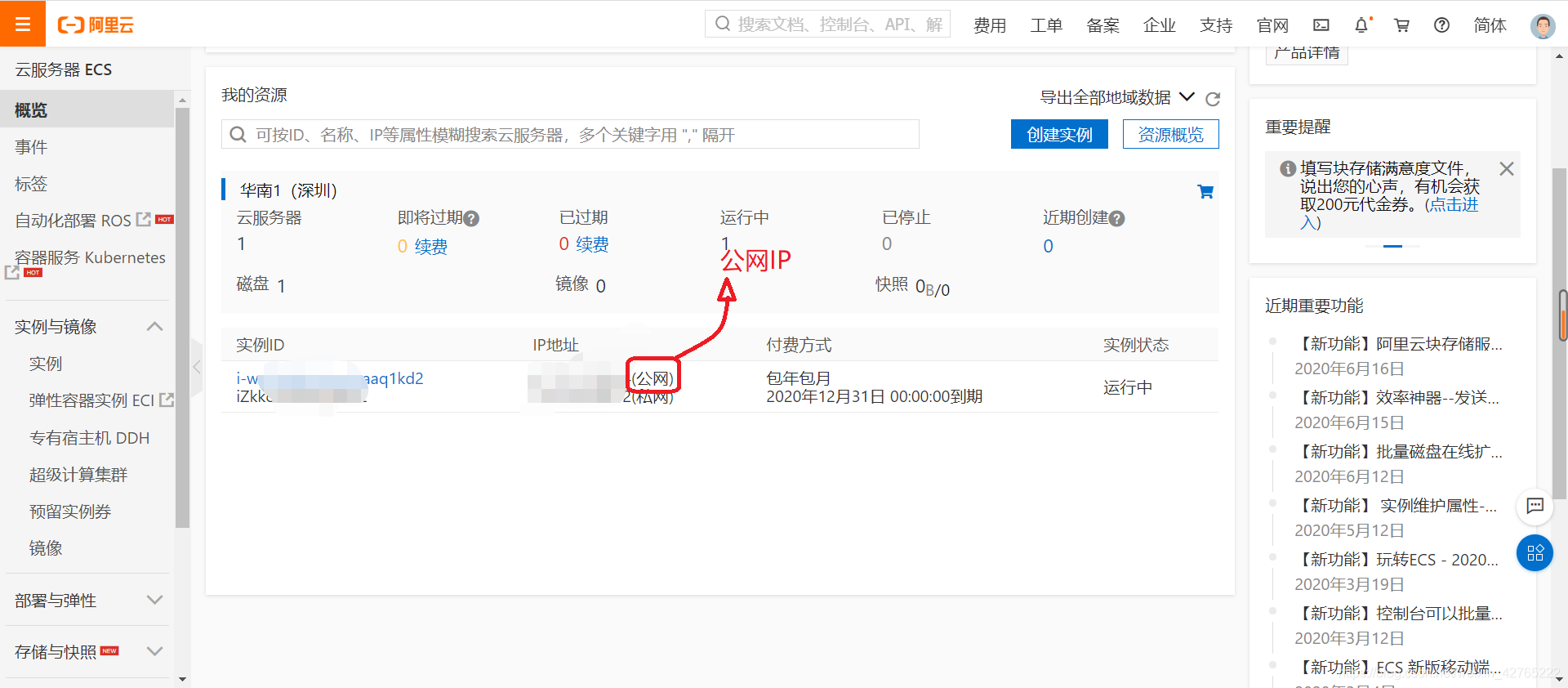Open the feedback chat floating button
This screenshot has height=688, width=1568.
(x=1535, y=506)
